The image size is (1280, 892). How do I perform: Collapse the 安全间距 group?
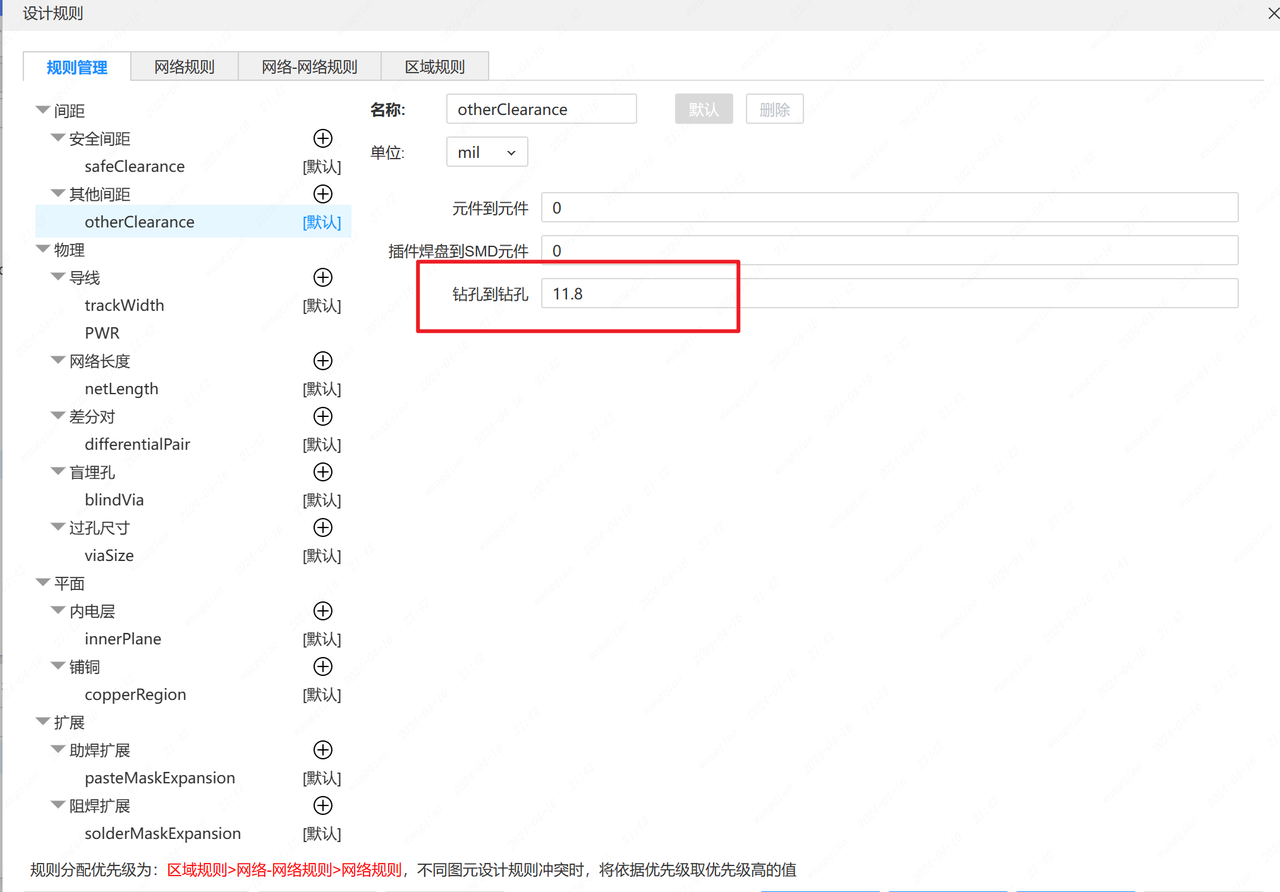pyautogui.click(x=58, y=138)
